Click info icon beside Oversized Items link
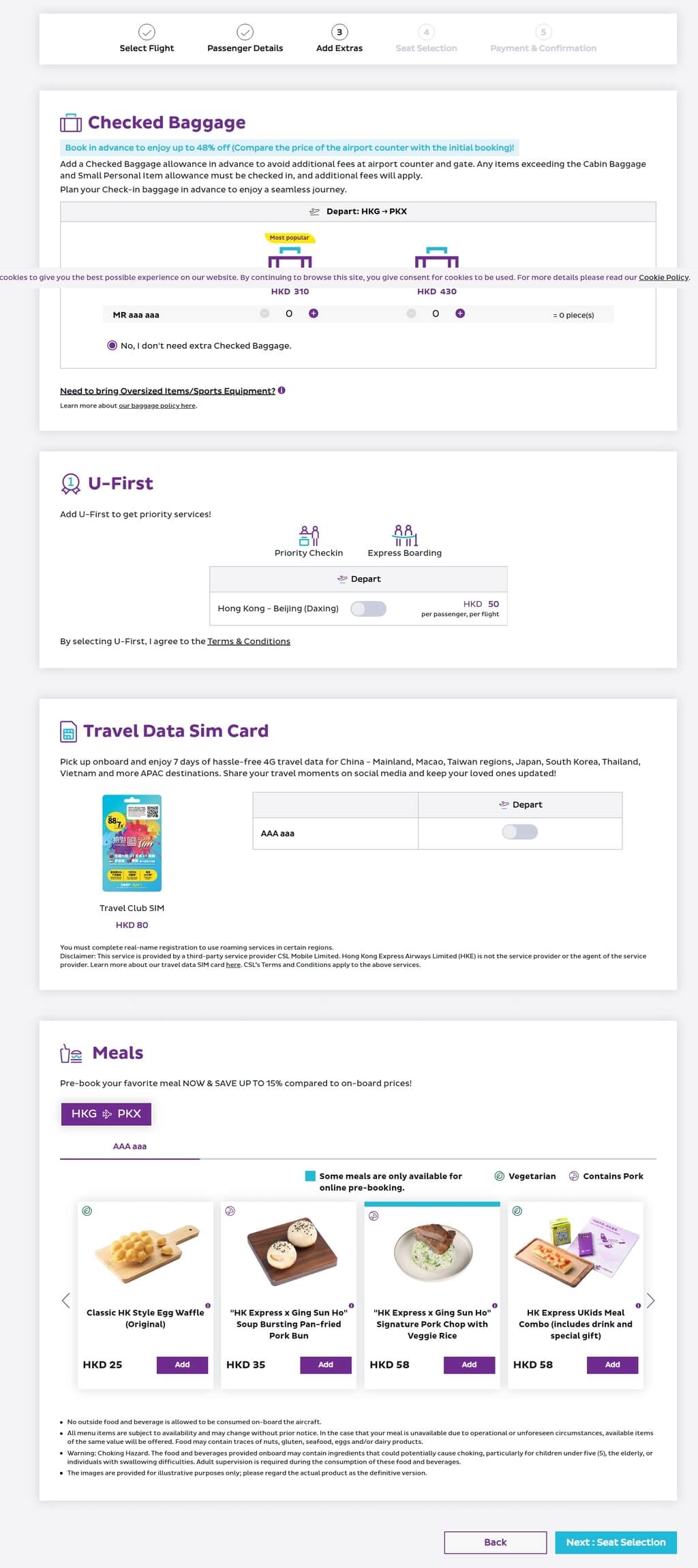 [x=282, y=390]
